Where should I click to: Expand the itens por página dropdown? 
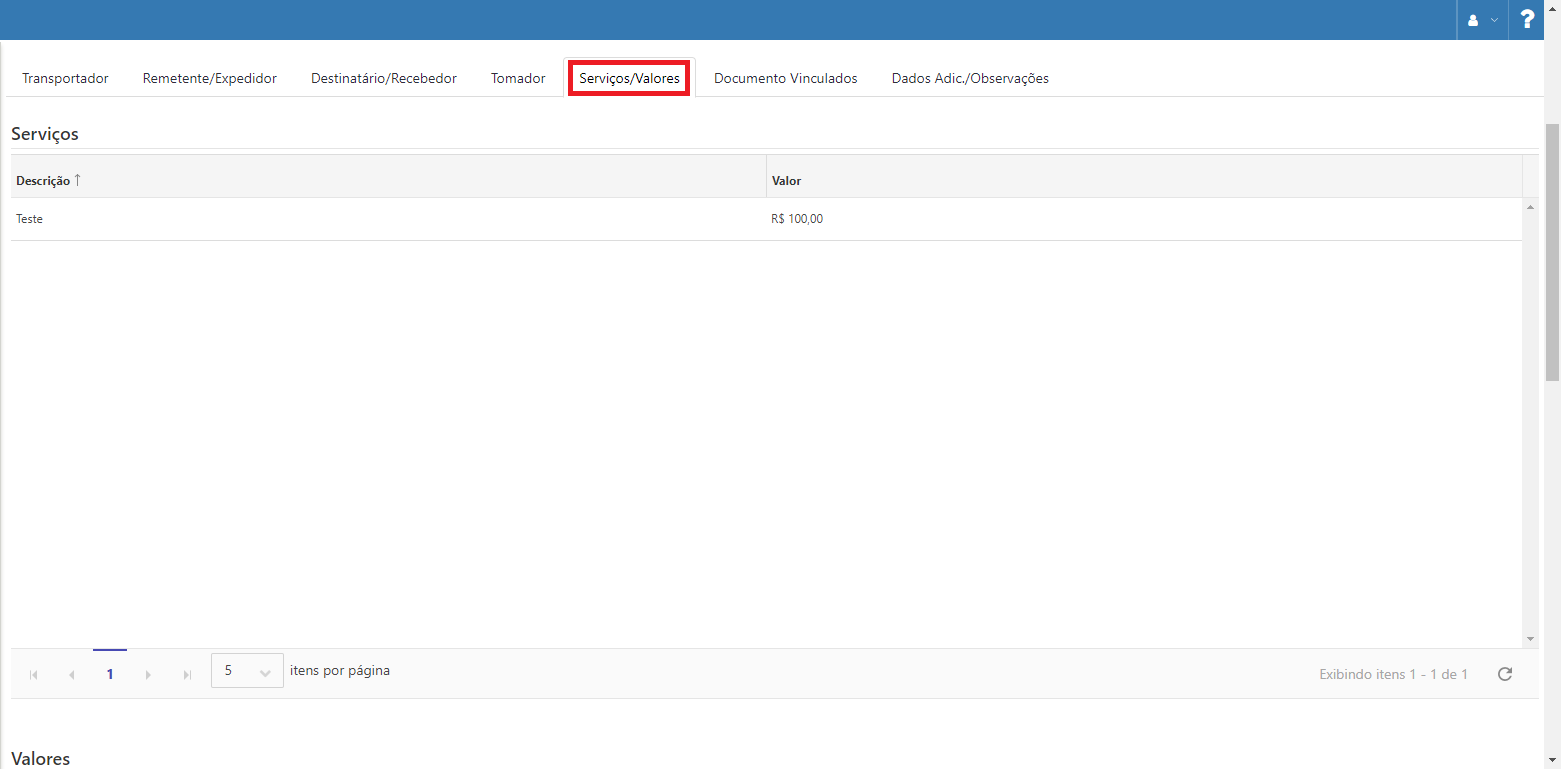tap(247, 671)
